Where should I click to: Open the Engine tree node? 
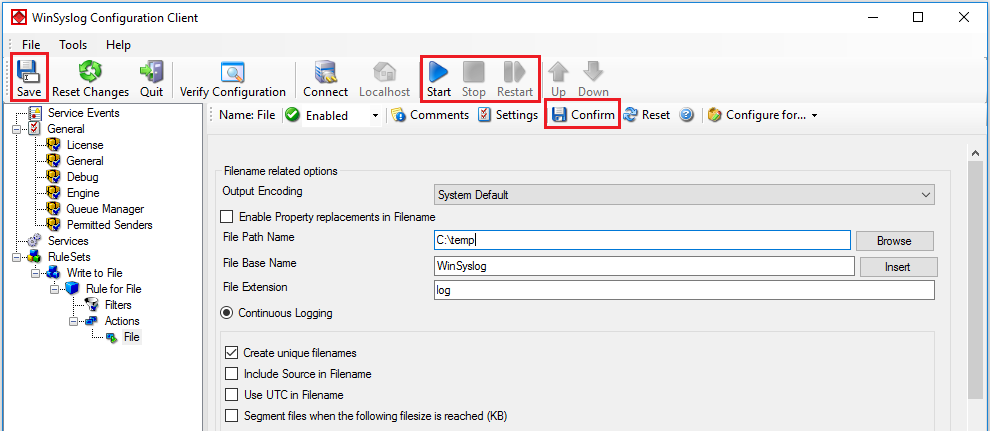point(83,193)
